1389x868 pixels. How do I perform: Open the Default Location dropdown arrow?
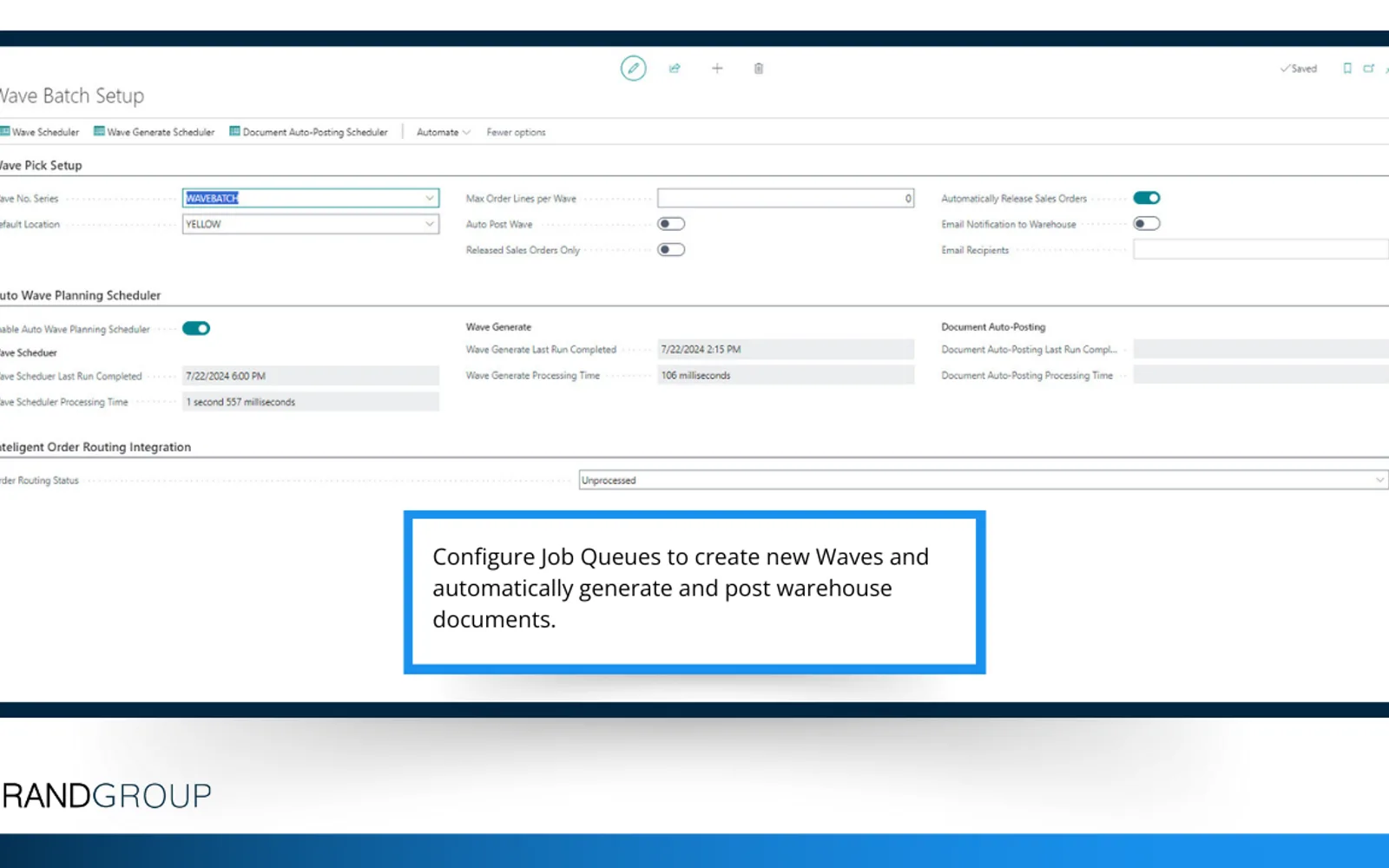(x=429, y=224)
